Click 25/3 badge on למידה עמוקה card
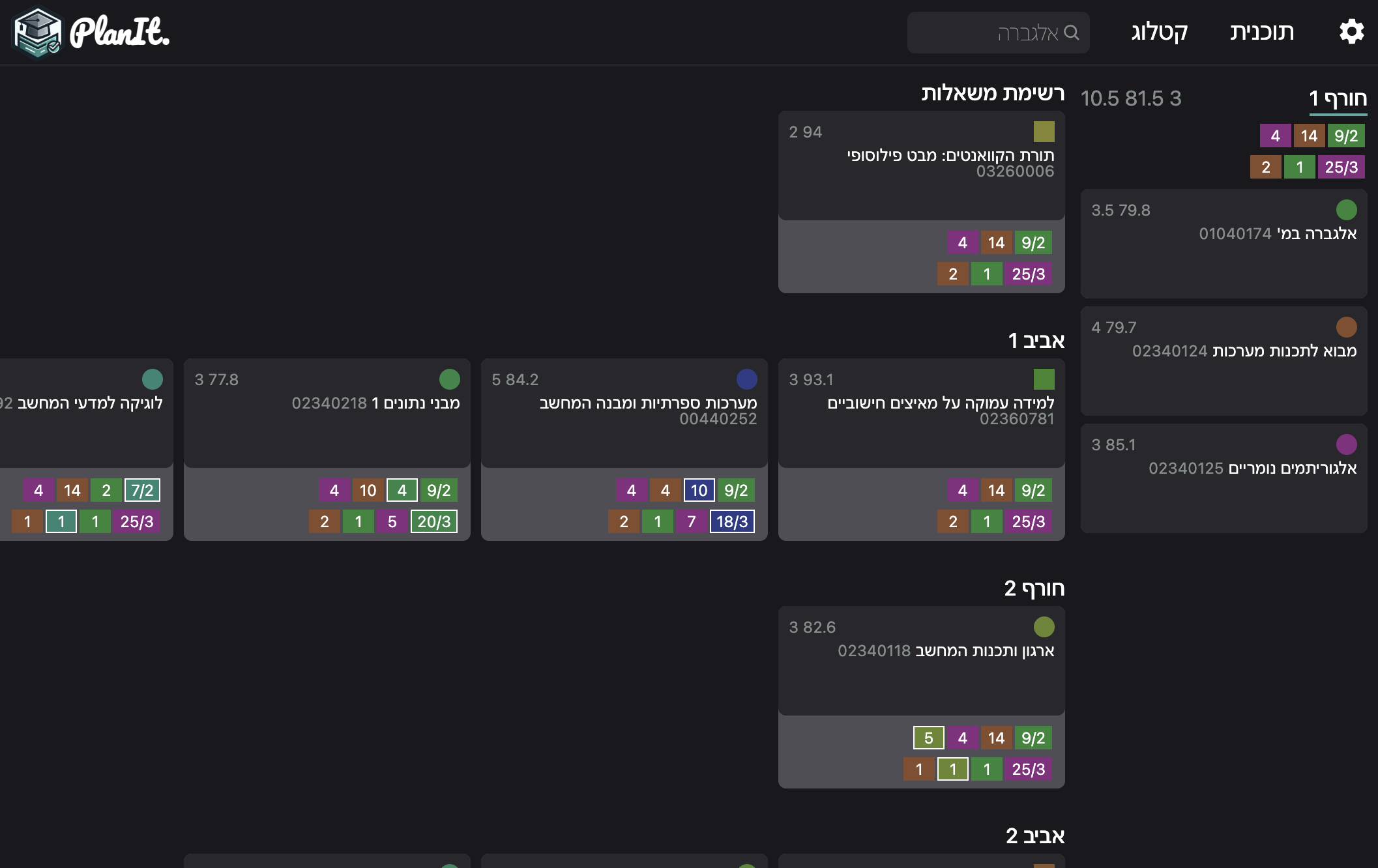Screen dimensions: 1378x868 click(x=1028, y=521)
